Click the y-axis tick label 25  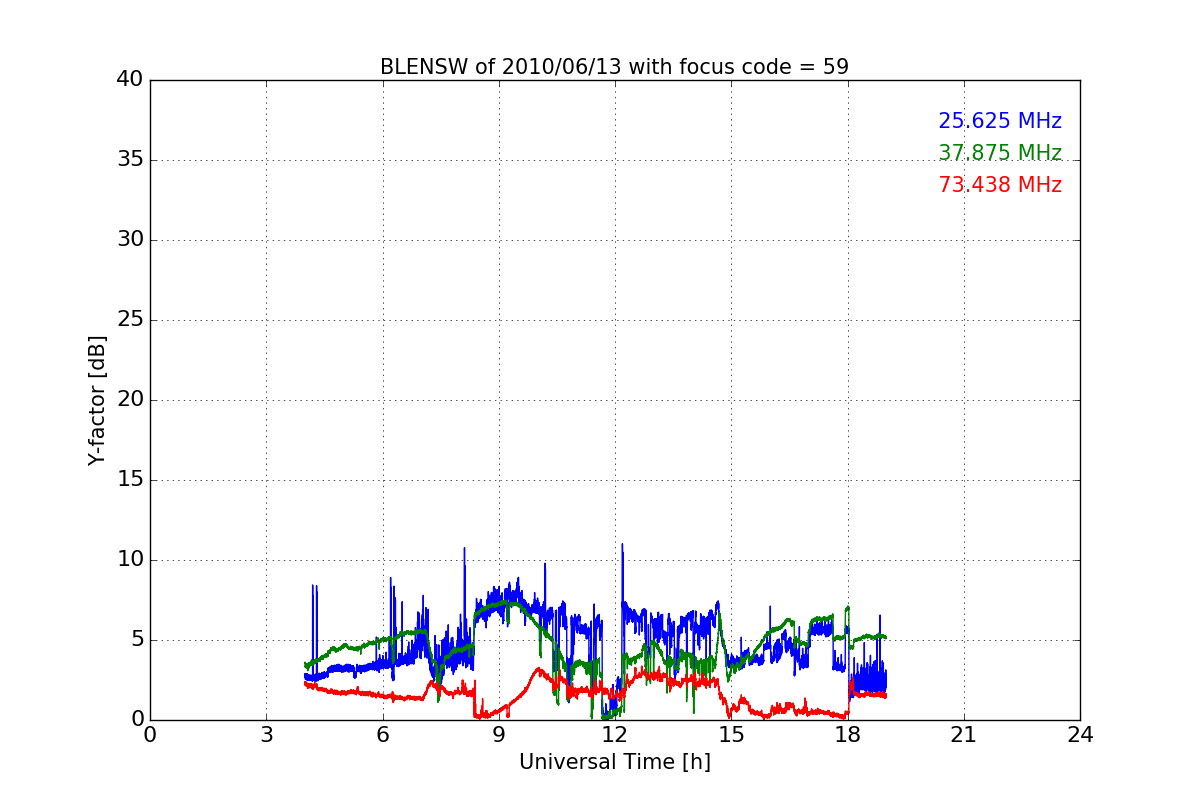click(130, 320)
